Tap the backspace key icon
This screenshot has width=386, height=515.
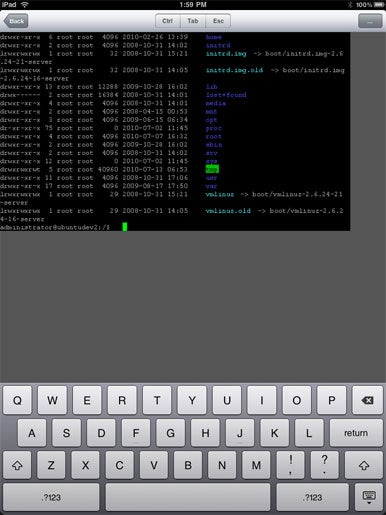367,400
